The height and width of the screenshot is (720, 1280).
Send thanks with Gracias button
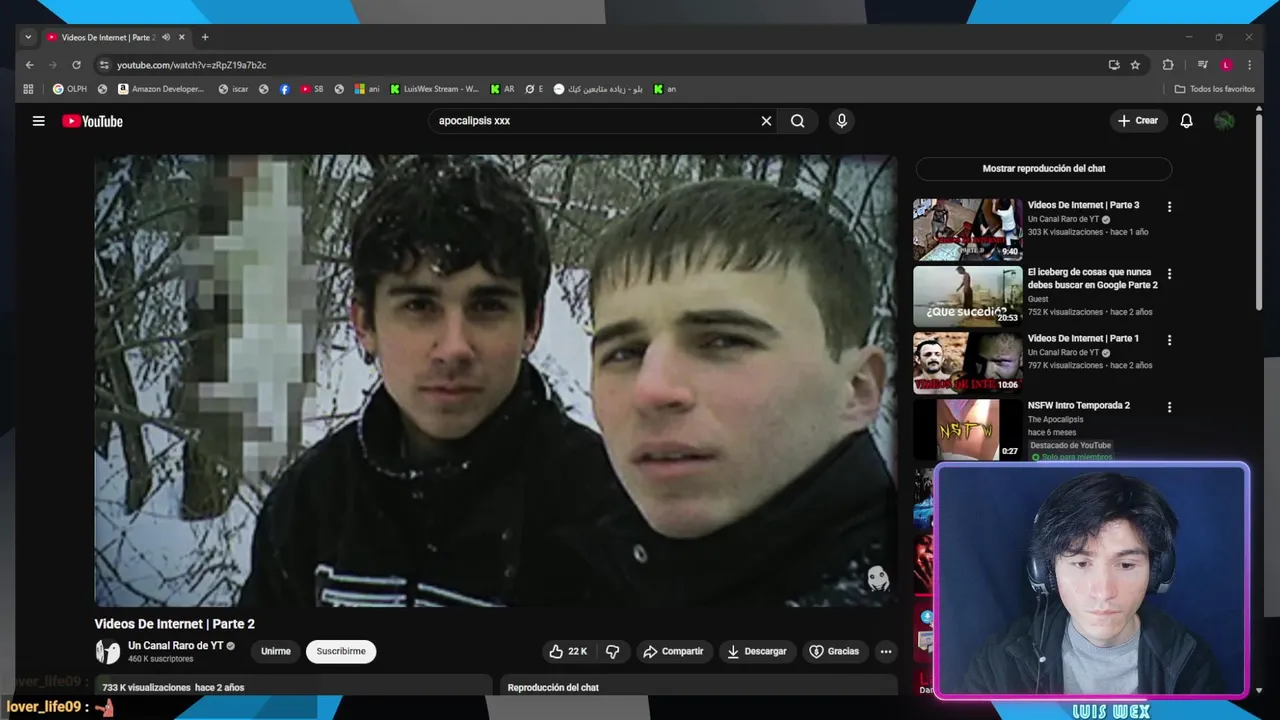(x=834, y=651)
